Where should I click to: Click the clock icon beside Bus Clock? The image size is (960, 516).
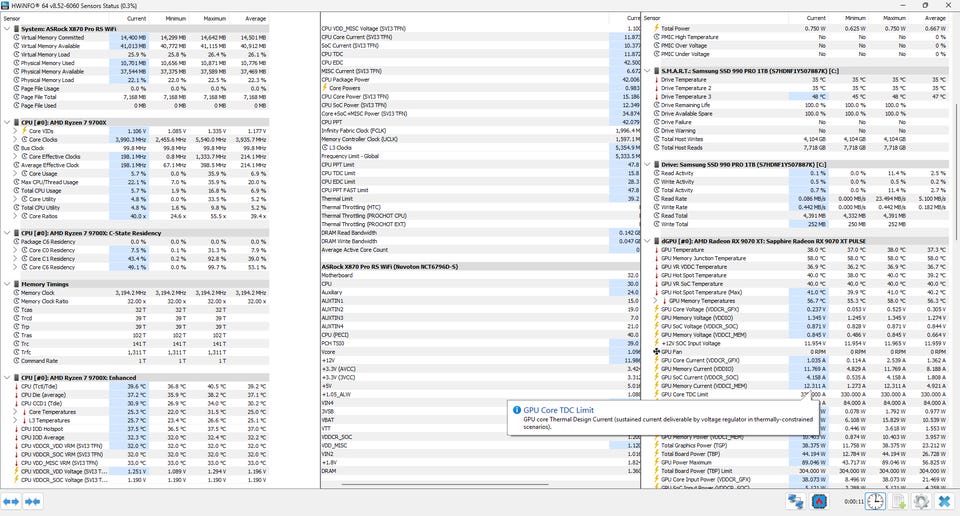[17, 148]
